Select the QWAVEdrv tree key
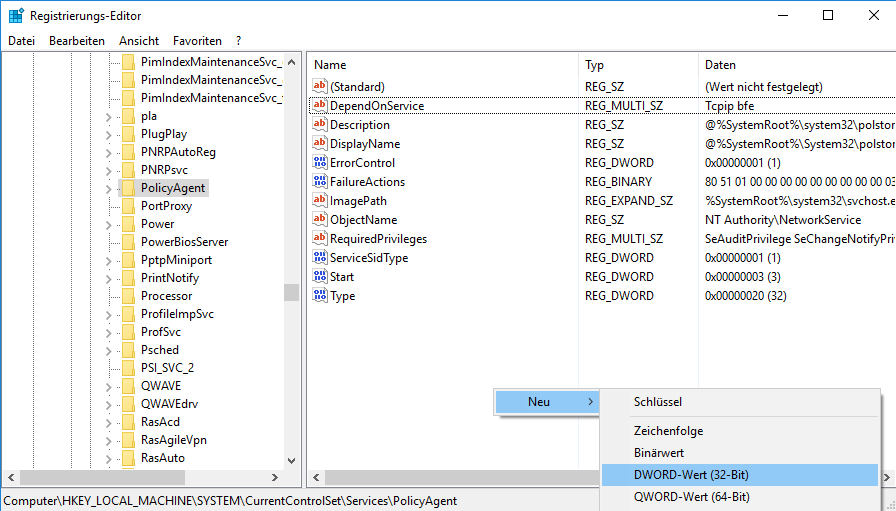896x511 pixels. click(169, 404)
